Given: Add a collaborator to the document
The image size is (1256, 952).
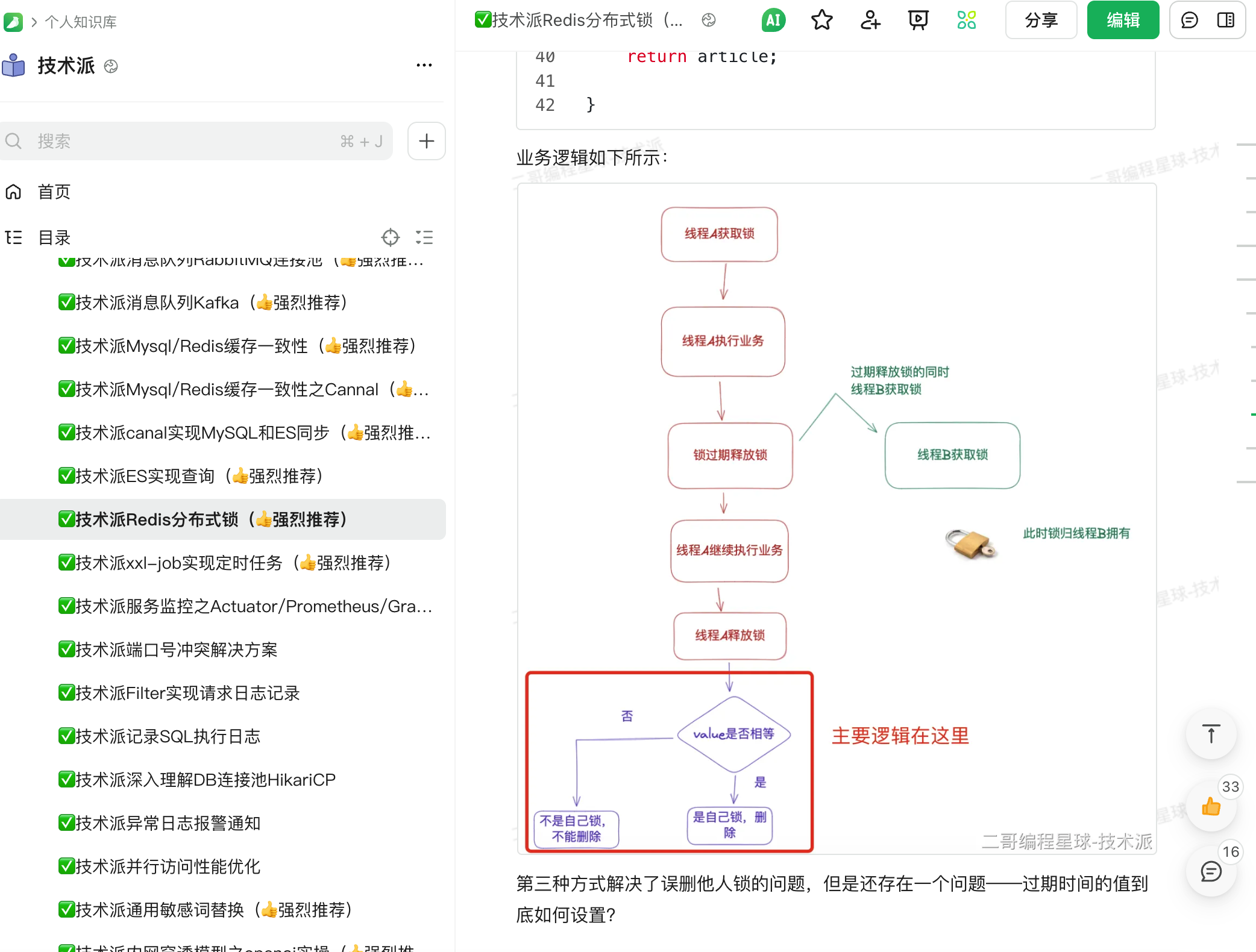Looking at the screenshot, I should (x=869, y=20).
